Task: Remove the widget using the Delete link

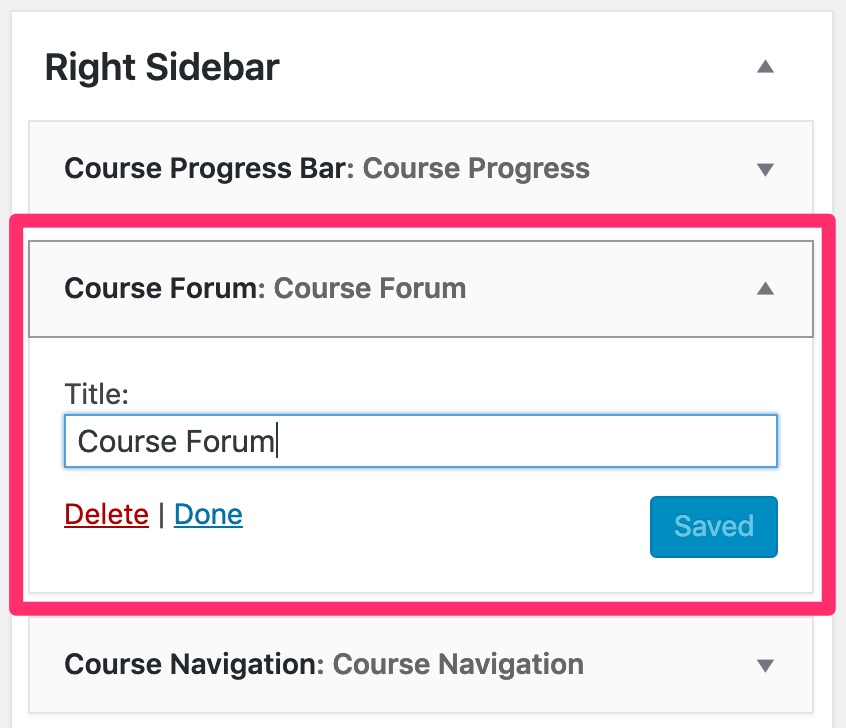Action: 106,514
